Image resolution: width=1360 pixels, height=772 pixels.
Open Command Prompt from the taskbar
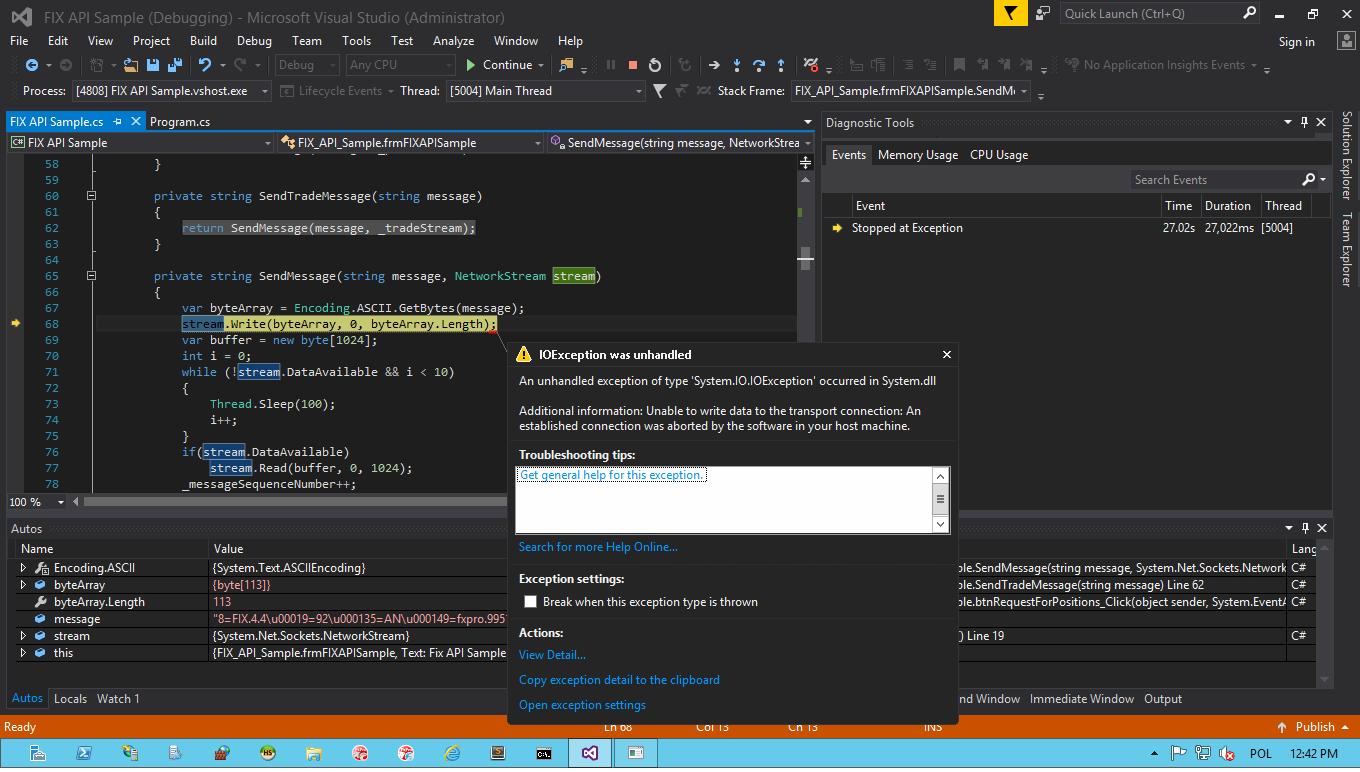[544, 753]
